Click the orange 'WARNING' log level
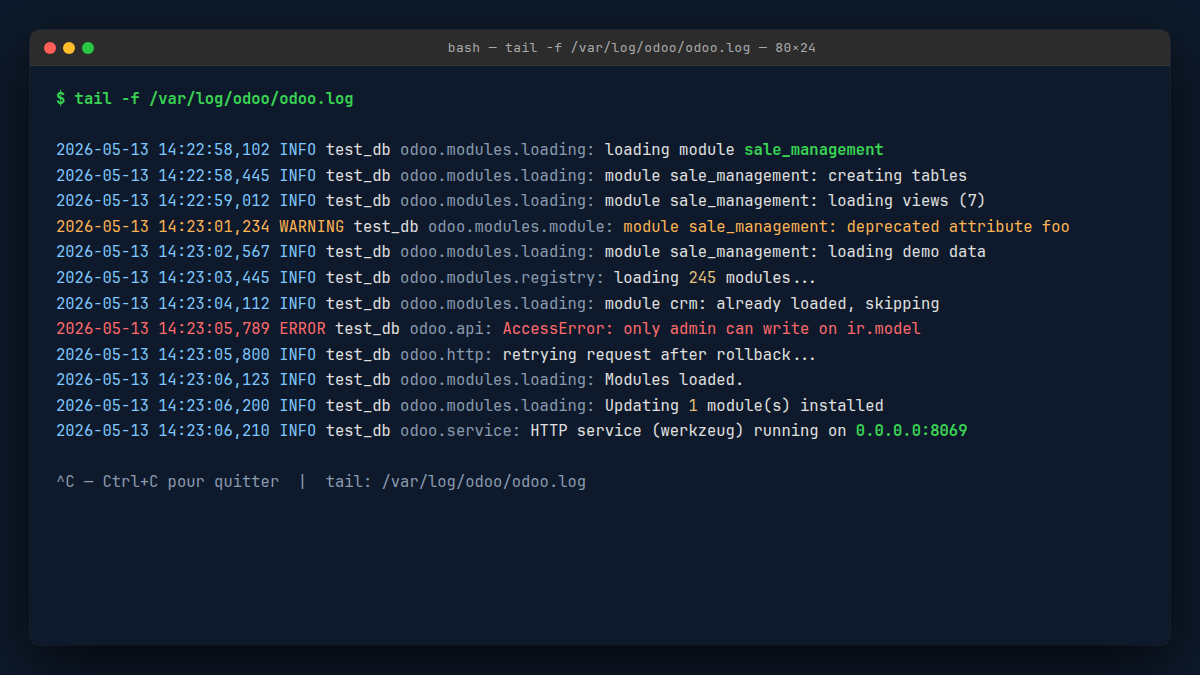 (312, 227)
